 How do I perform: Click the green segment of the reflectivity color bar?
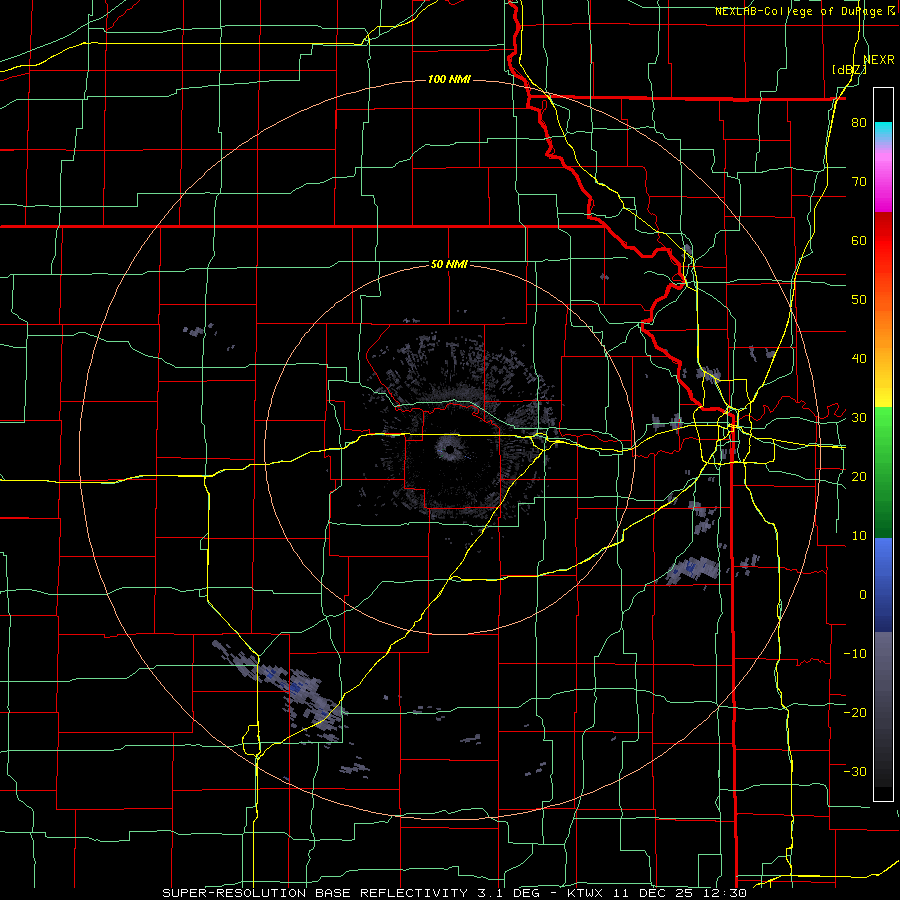(883, 472)
